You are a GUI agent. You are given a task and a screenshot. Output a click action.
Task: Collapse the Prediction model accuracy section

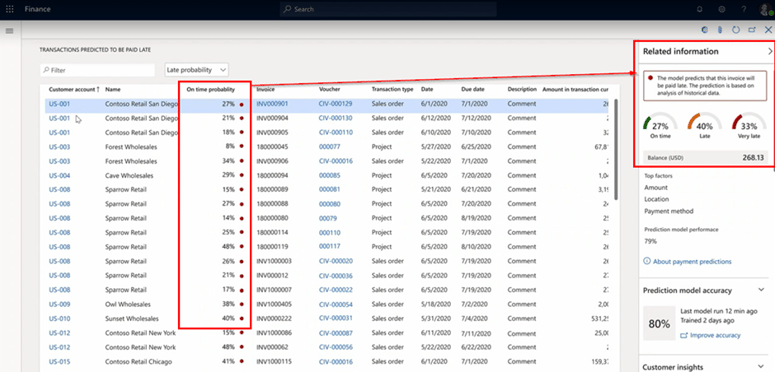(x=761, y=290)
